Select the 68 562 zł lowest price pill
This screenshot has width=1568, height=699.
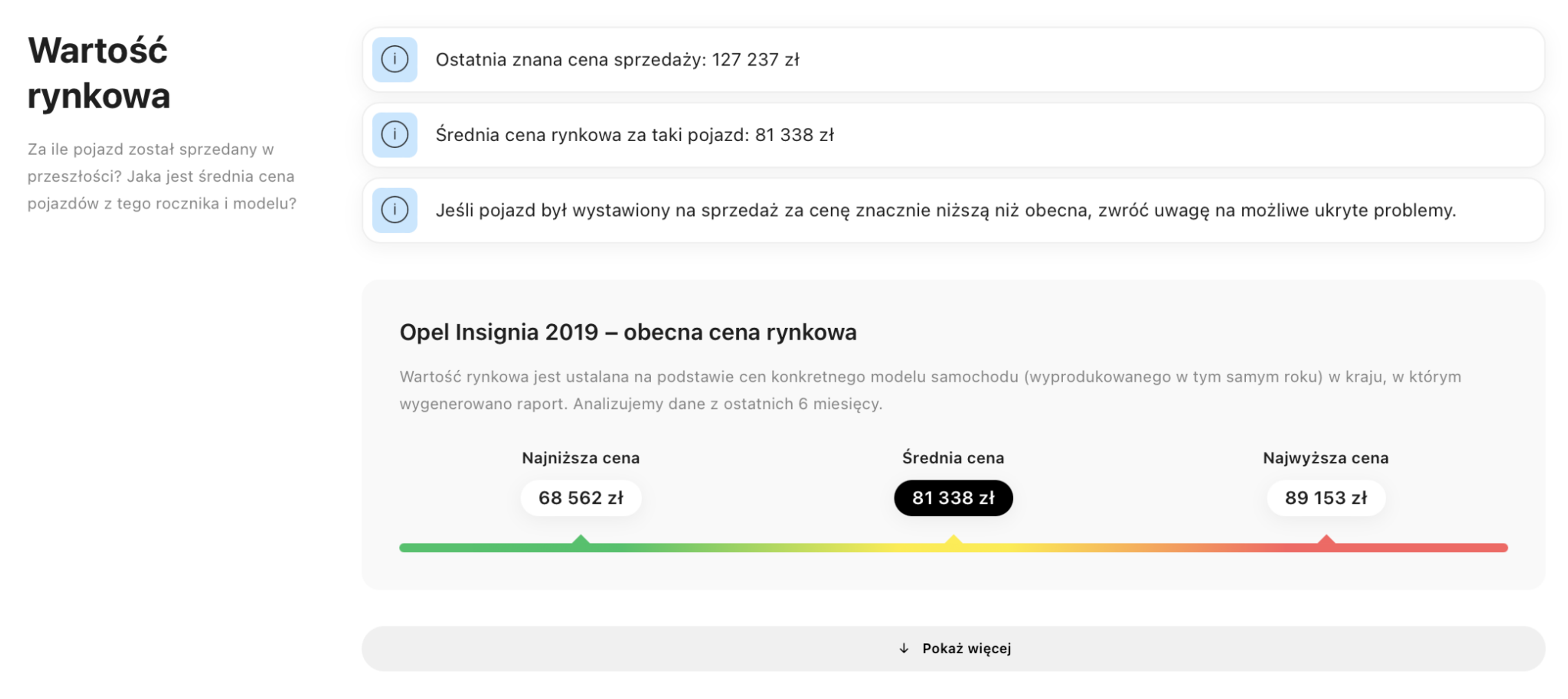[x=581, y=498]
